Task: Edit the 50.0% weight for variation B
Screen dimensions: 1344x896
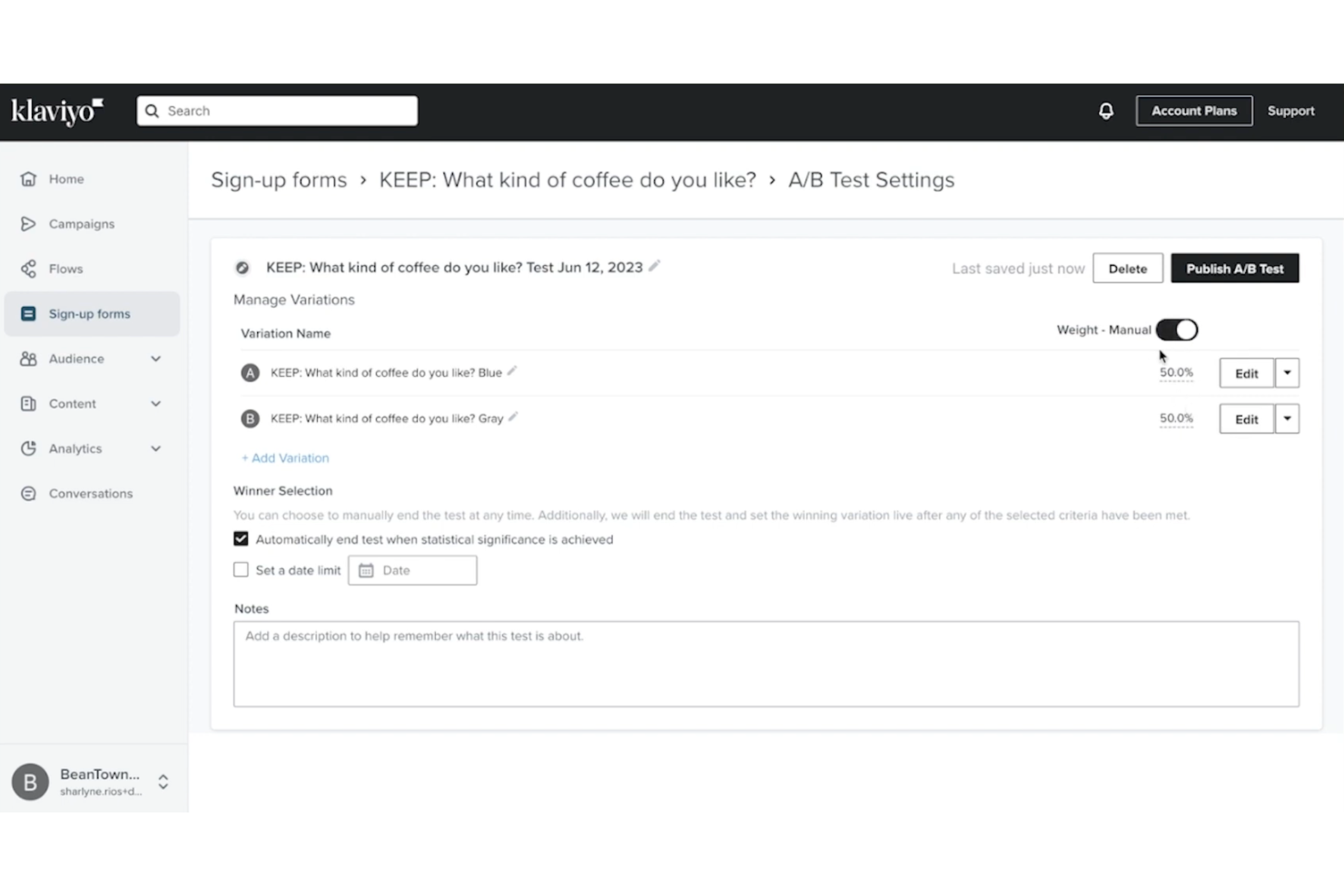Action: [x=1176, y=418]
